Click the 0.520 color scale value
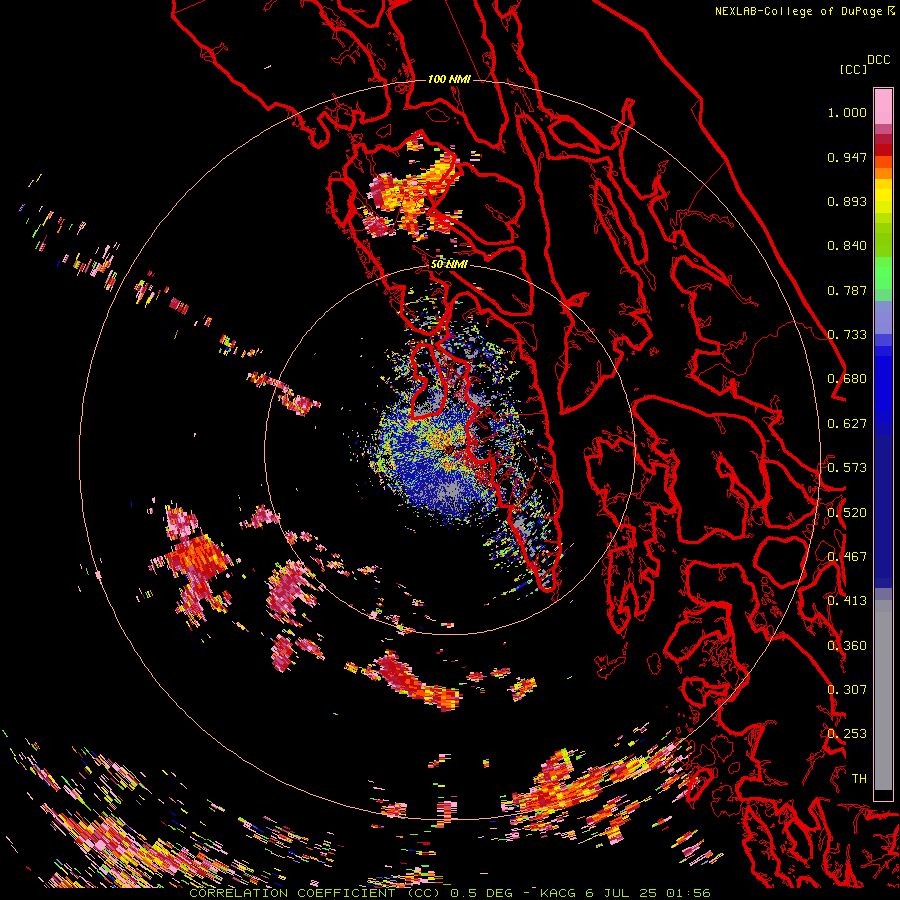 click(x=847, y=513)
